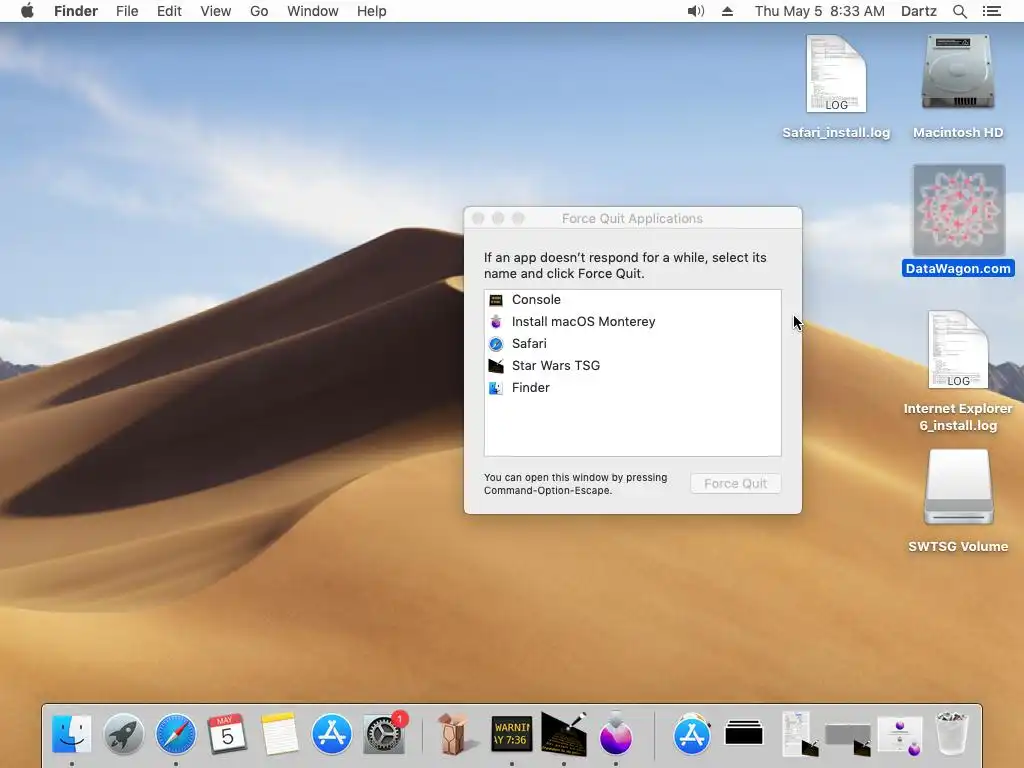Image resolution: width=1024 pixels, height=768 pixels.
Task: Select Safari in Force Quit list
Action: pyautogui.click(x=632, y=344)
